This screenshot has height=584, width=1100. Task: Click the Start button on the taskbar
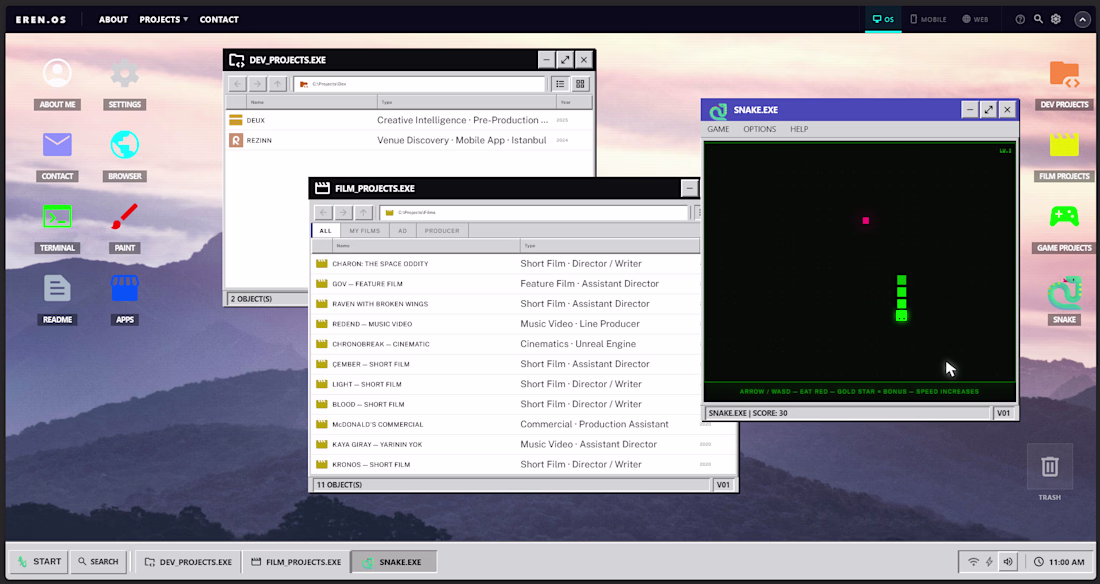point(40,562)
